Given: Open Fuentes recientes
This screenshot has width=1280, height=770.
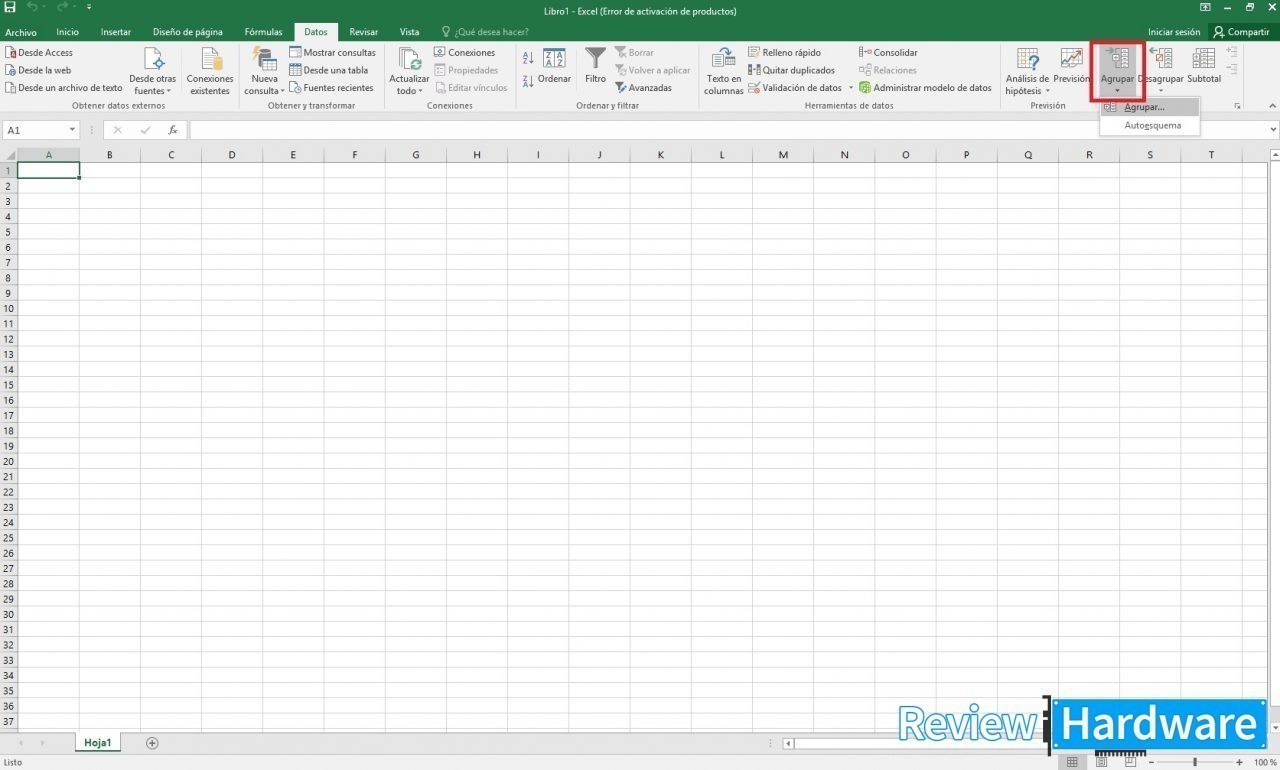Looking at the screenshot, I should [331, 88].
